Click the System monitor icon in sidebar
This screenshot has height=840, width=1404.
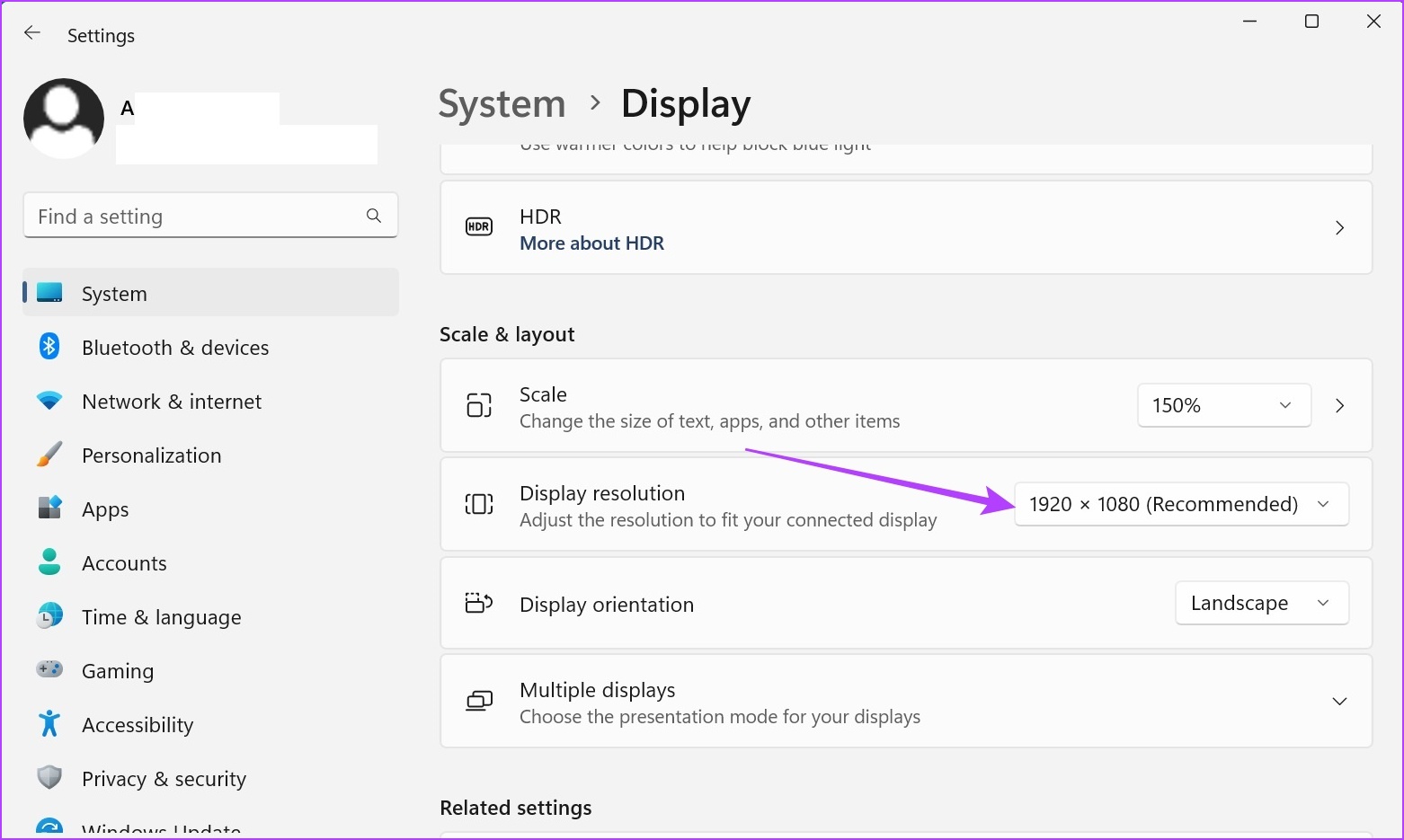49,293
